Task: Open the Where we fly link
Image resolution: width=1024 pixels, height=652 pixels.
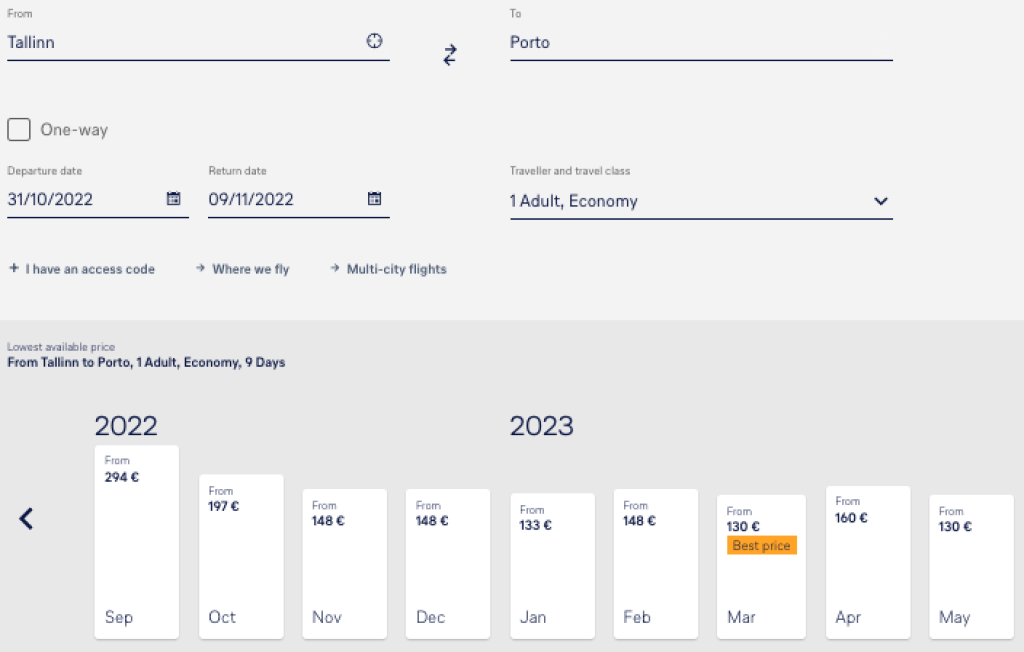Action: [250, 269]
